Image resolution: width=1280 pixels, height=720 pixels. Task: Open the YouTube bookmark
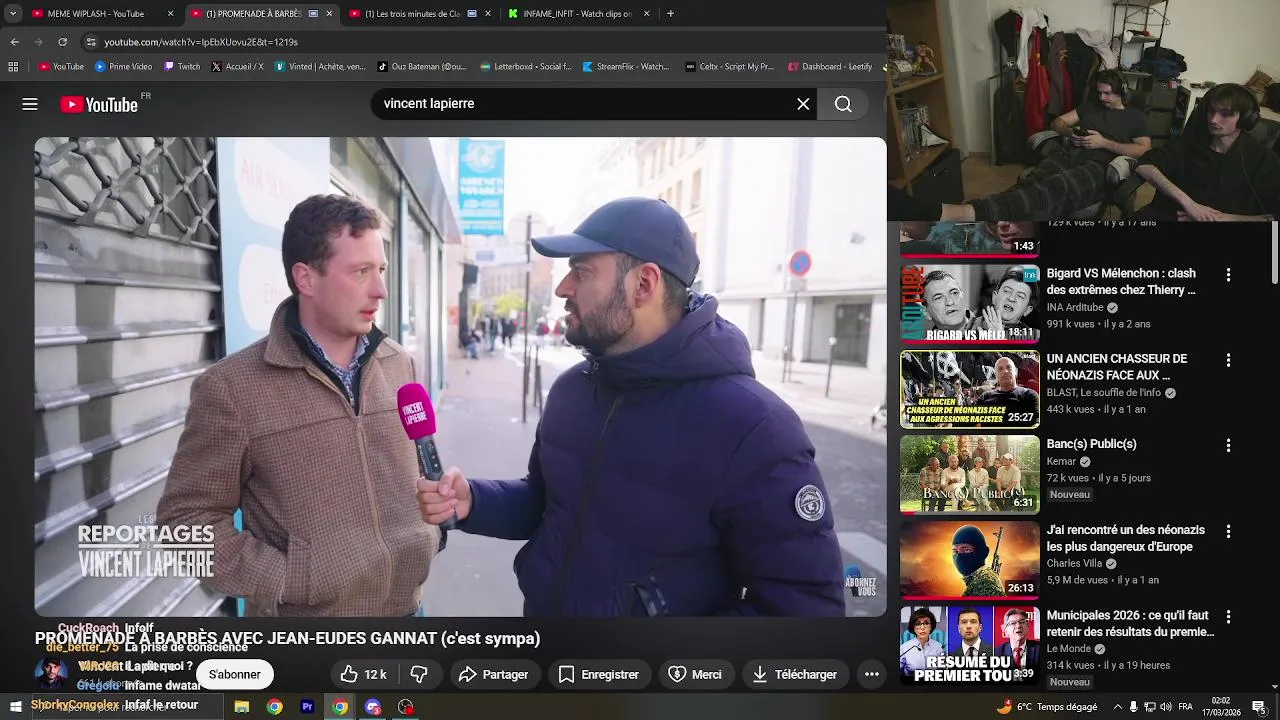[x=61, y=67]
